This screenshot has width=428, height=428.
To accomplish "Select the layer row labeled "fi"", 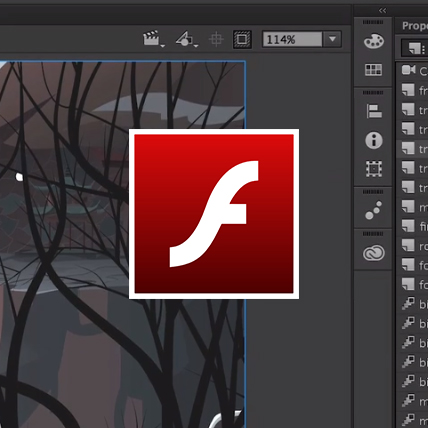I will coord(413,226).
